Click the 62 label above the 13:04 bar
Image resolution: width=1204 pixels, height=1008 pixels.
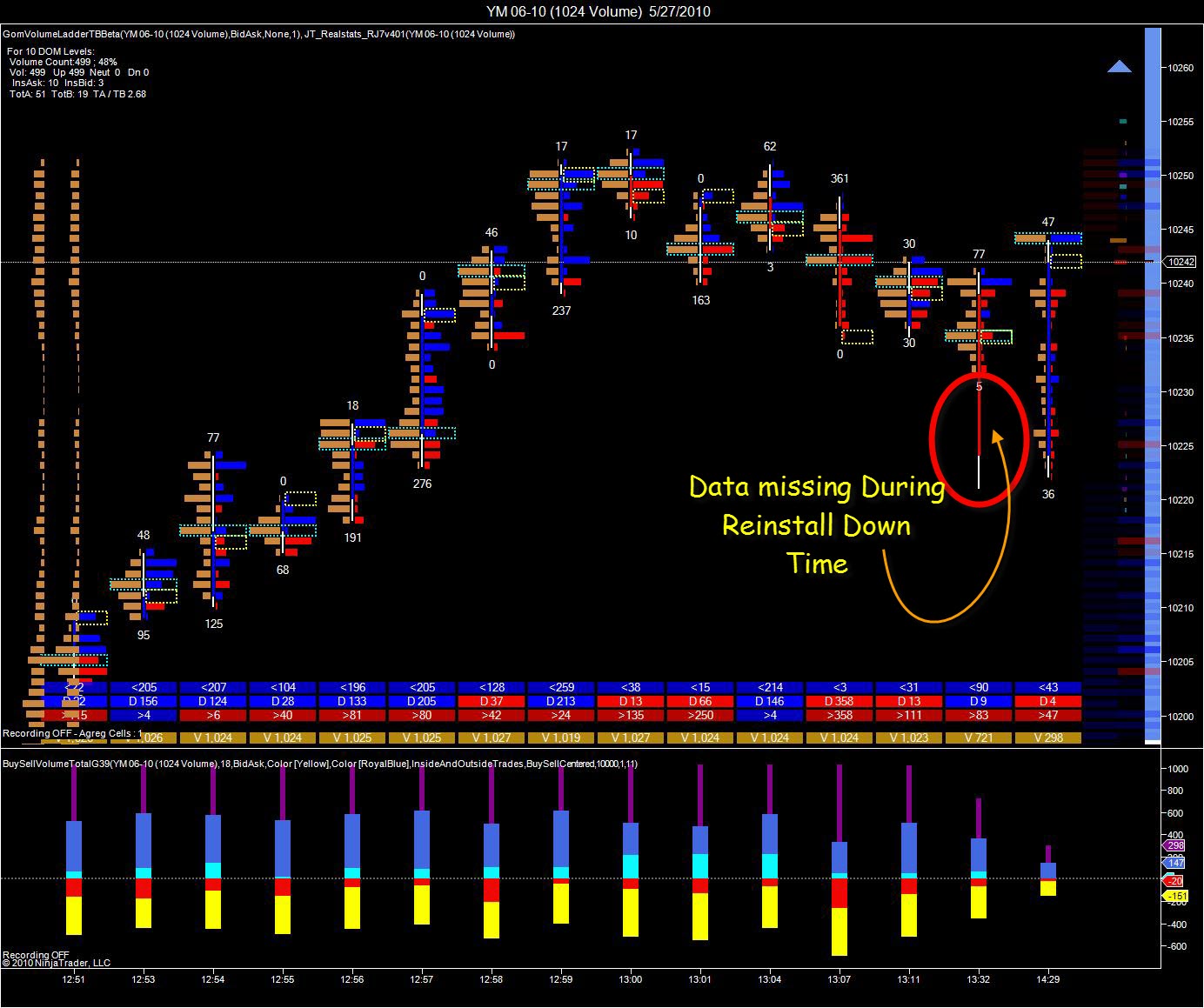coord(770,146)
